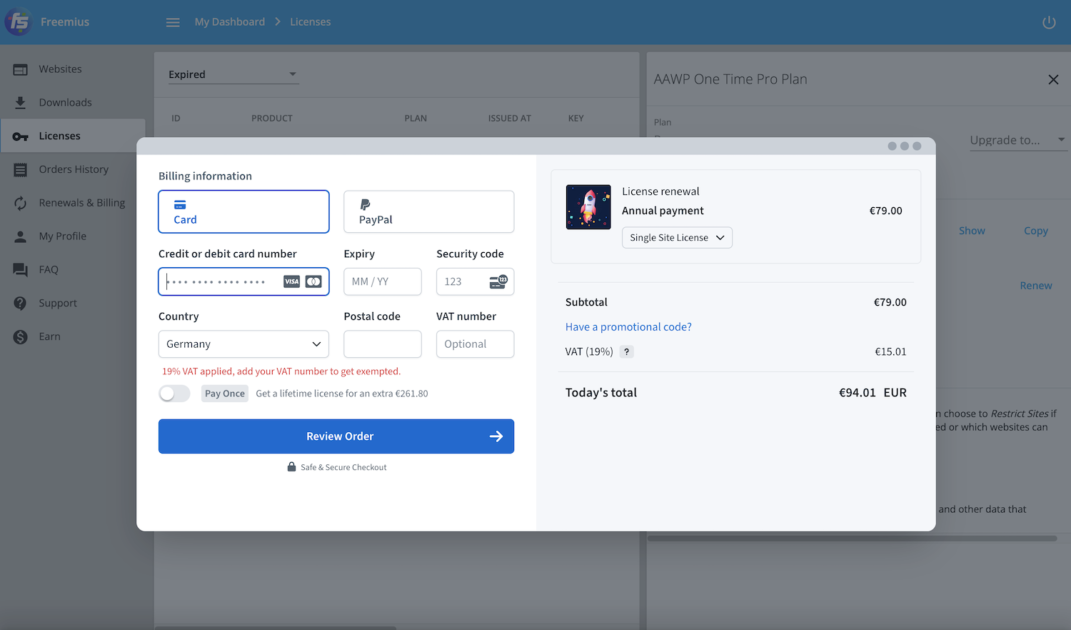Click the power logout icon
This screenshot has height=630, width=1071.
1048,23
